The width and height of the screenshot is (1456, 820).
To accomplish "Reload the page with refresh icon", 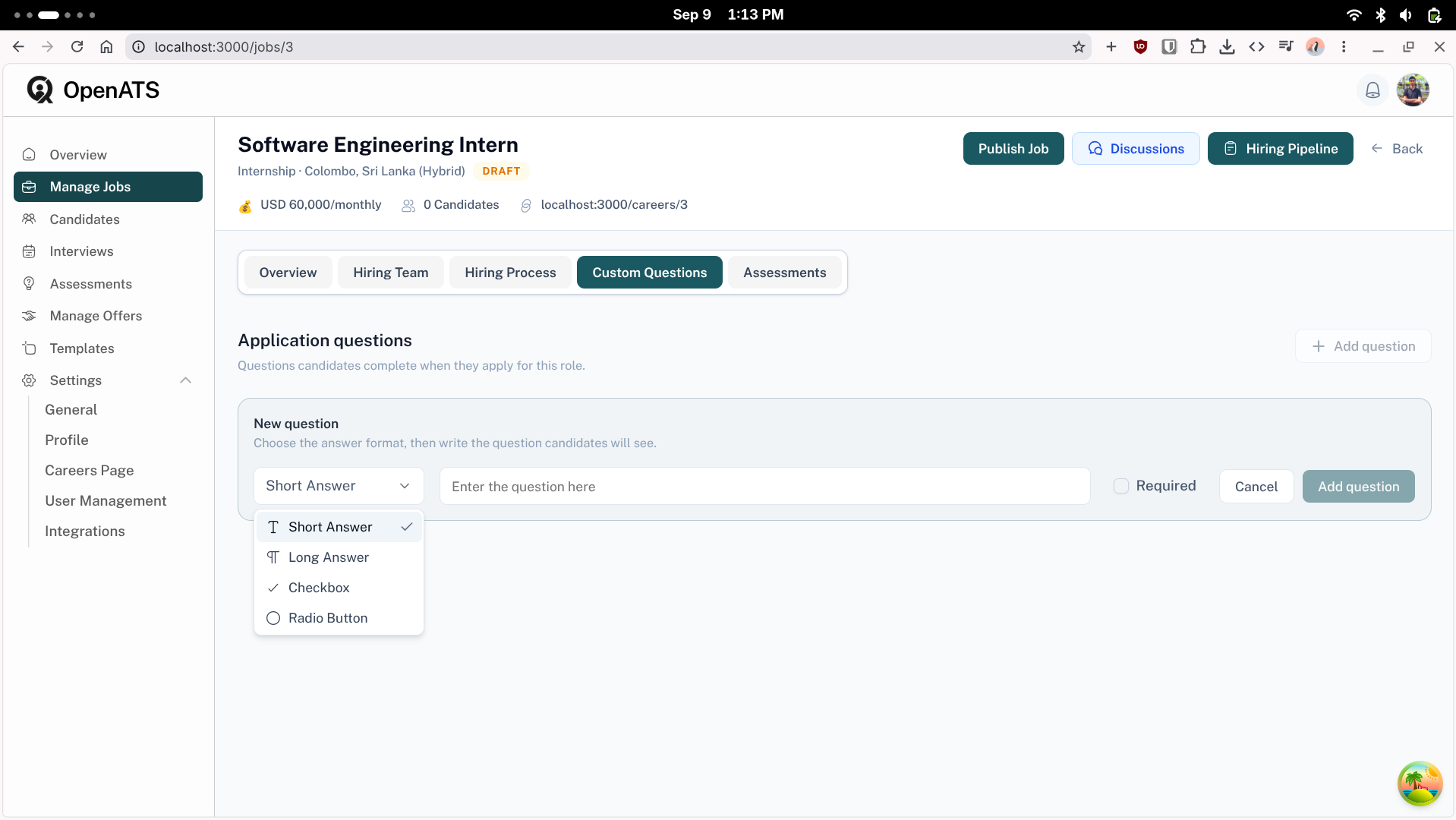I will coord(77,47).
